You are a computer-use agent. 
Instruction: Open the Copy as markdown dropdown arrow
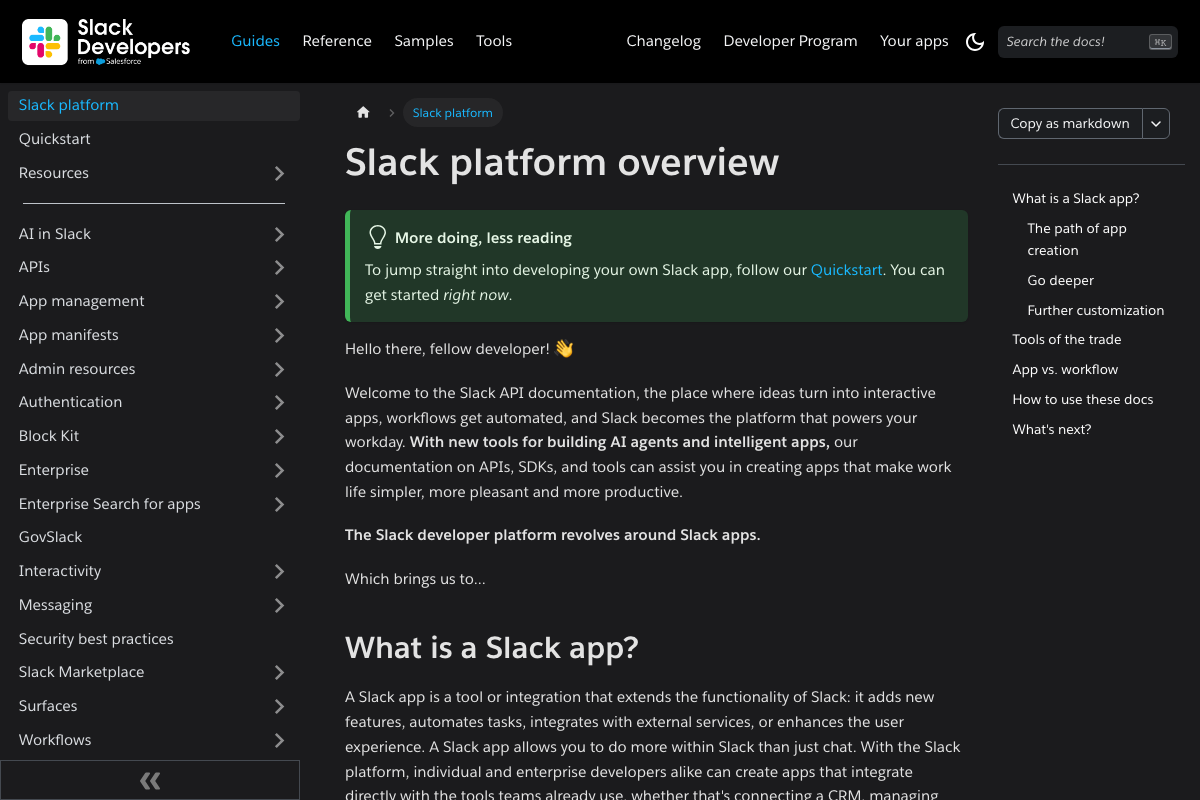tap(1156, 123)
